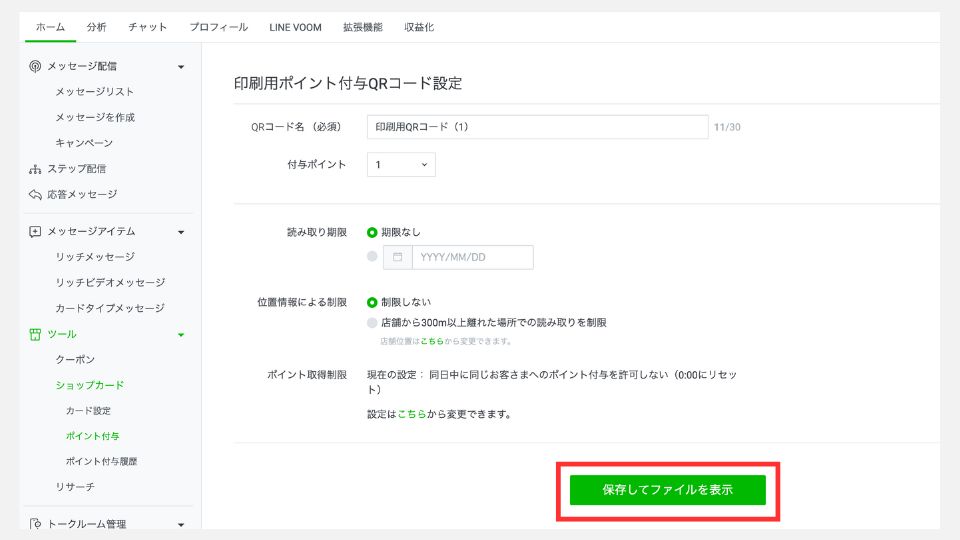Select the 期限なし radio button
This screenshot has width=960, height=540.
tap(372, 232)
